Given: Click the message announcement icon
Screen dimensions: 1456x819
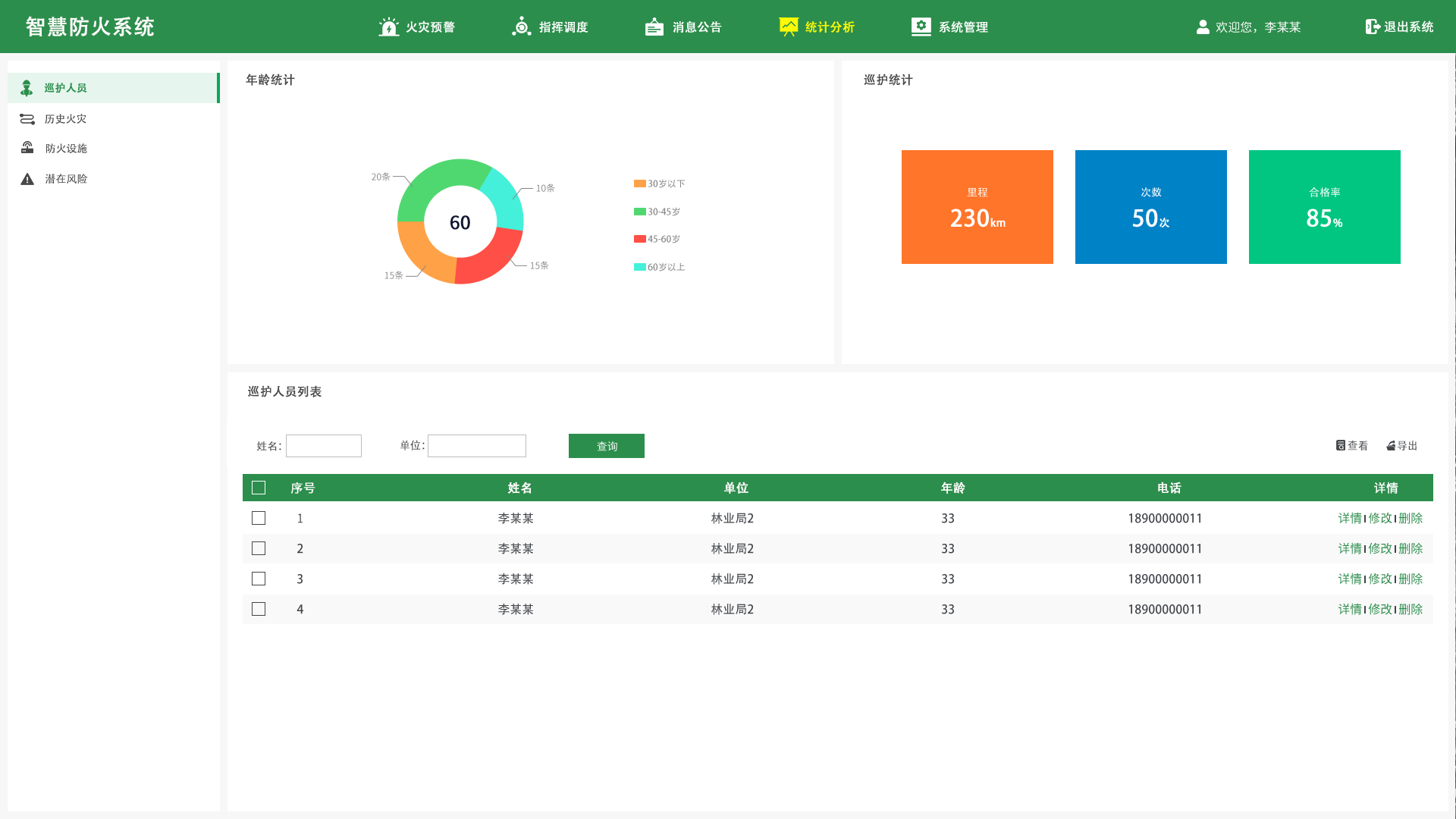Looking at the screenshot, I should click(x=654, y=27).
